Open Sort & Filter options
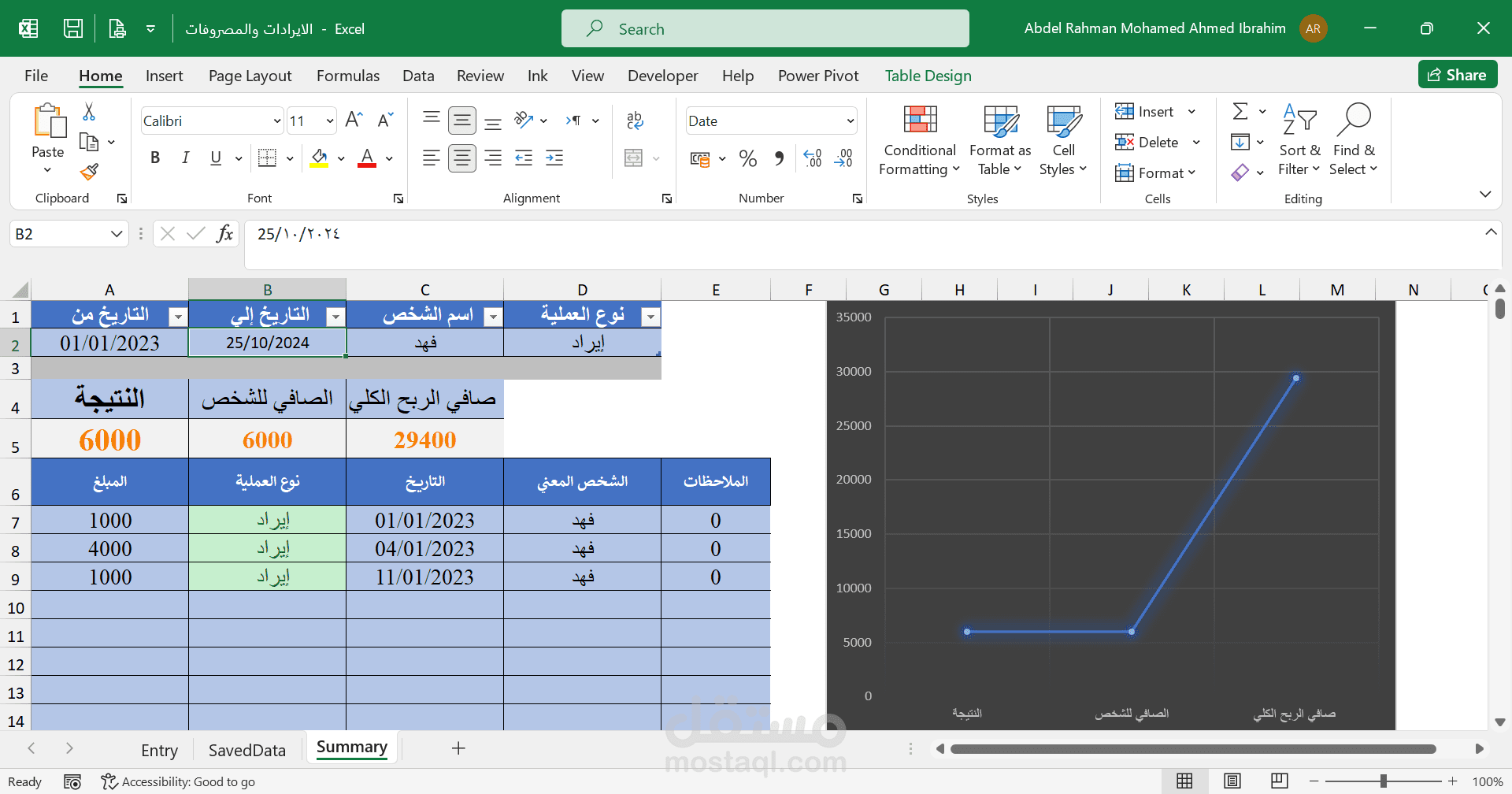 click(1299, 142)
